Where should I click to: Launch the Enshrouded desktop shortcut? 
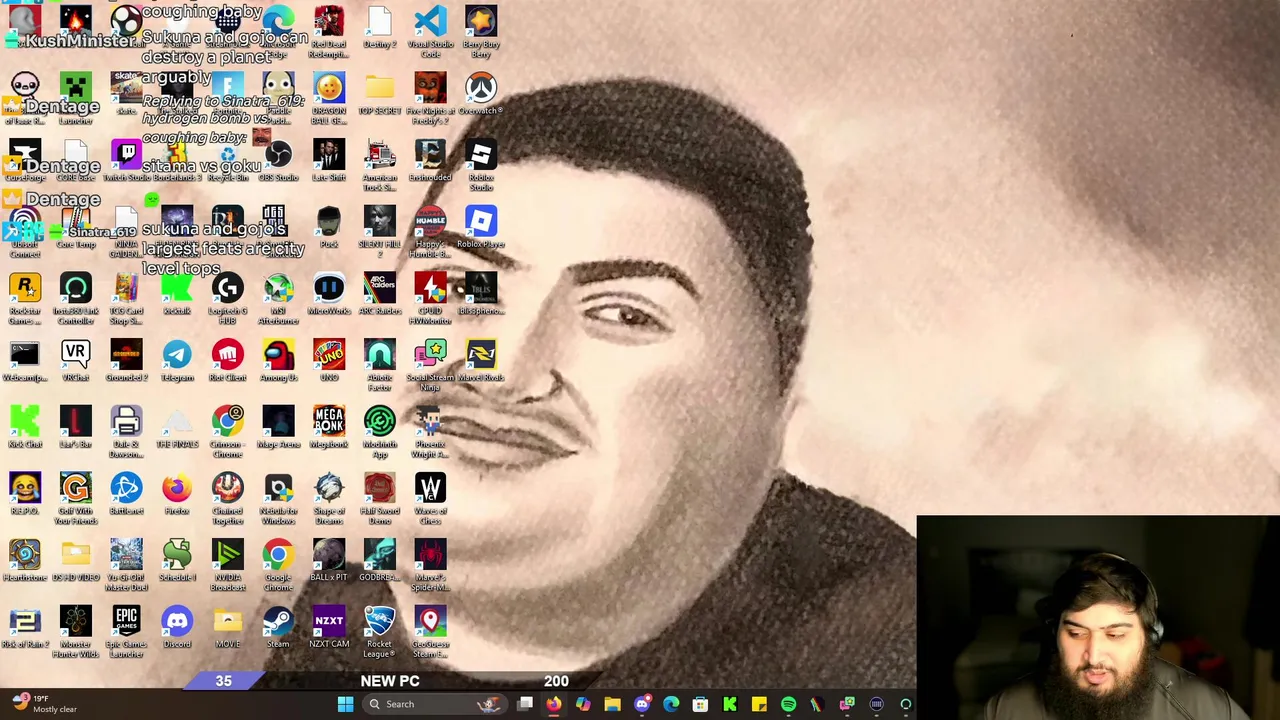pos(430,162)
